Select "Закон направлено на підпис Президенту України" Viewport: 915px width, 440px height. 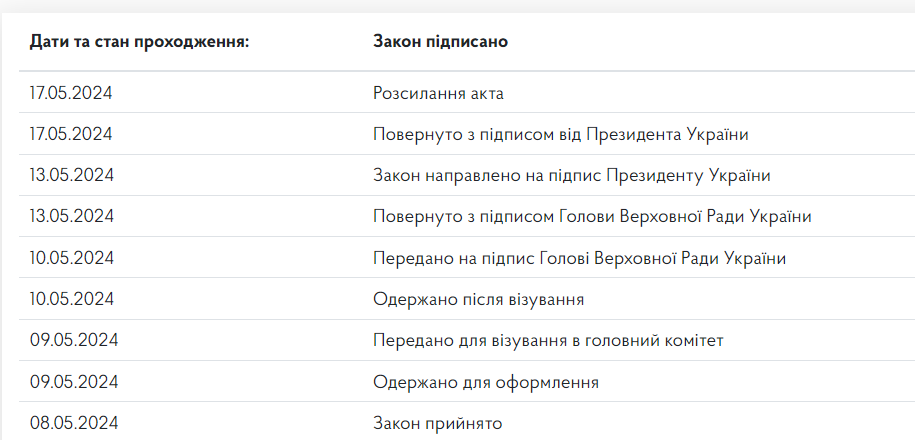point(571,175)
